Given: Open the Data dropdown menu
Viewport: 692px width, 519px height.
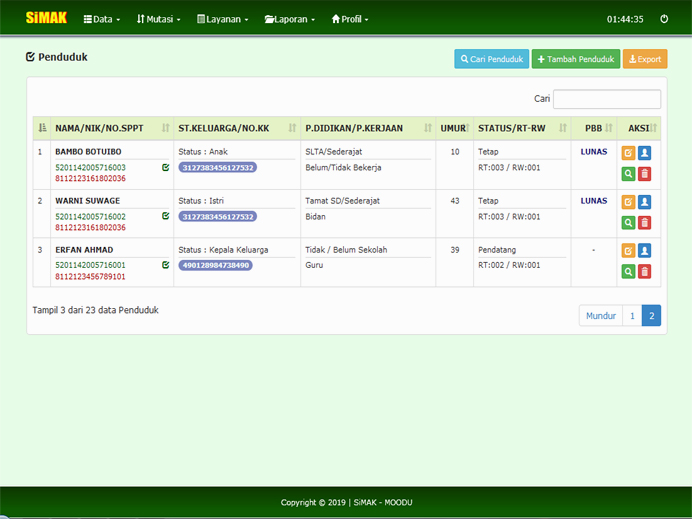Looking at the screenshot, I should tap(102, 19).
